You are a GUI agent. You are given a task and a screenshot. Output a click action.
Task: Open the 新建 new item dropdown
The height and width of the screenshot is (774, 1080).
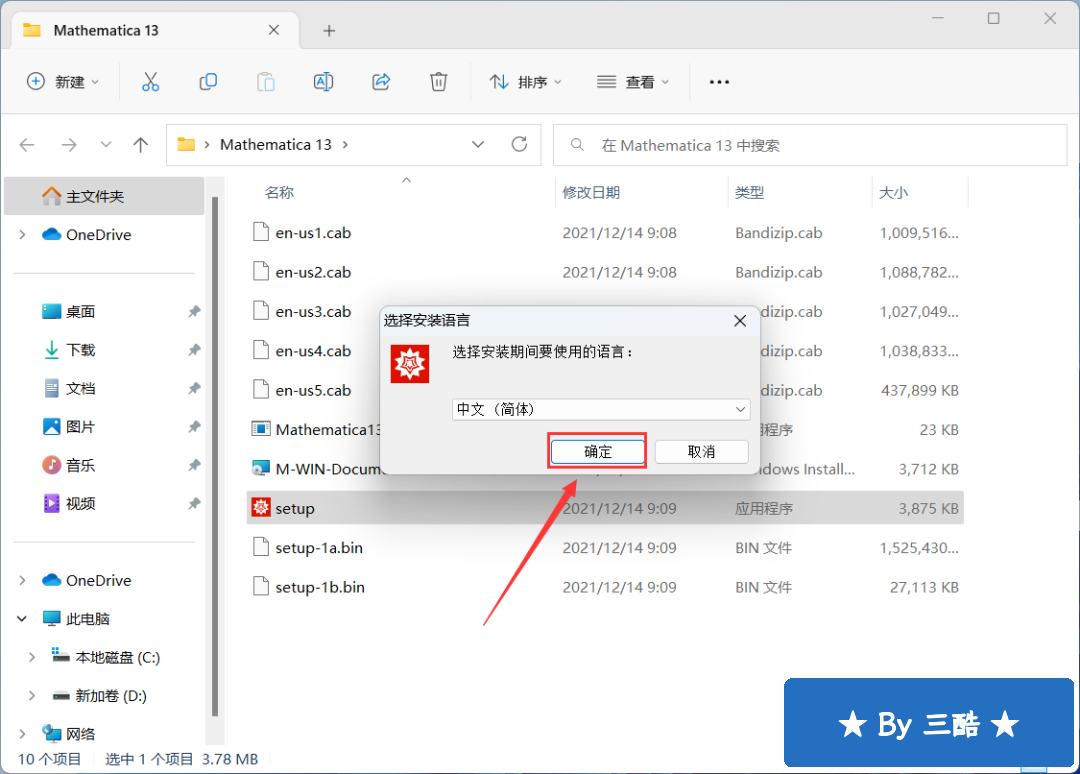[63, 82]
